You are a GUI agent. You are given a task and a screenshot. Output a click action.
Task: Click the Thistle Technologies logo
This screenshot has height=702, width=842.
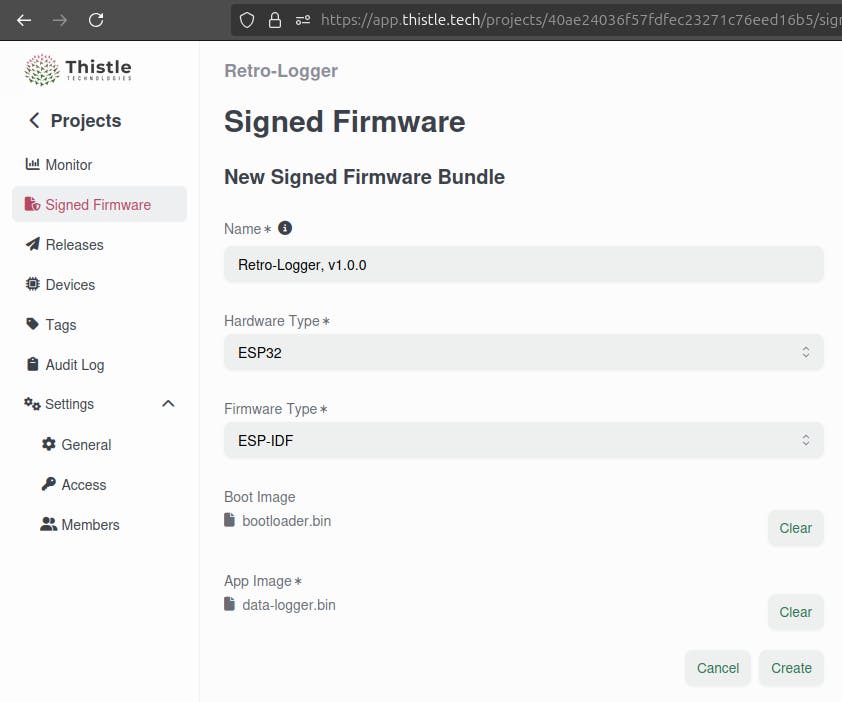pyautogui.click(x=78, y=70)
